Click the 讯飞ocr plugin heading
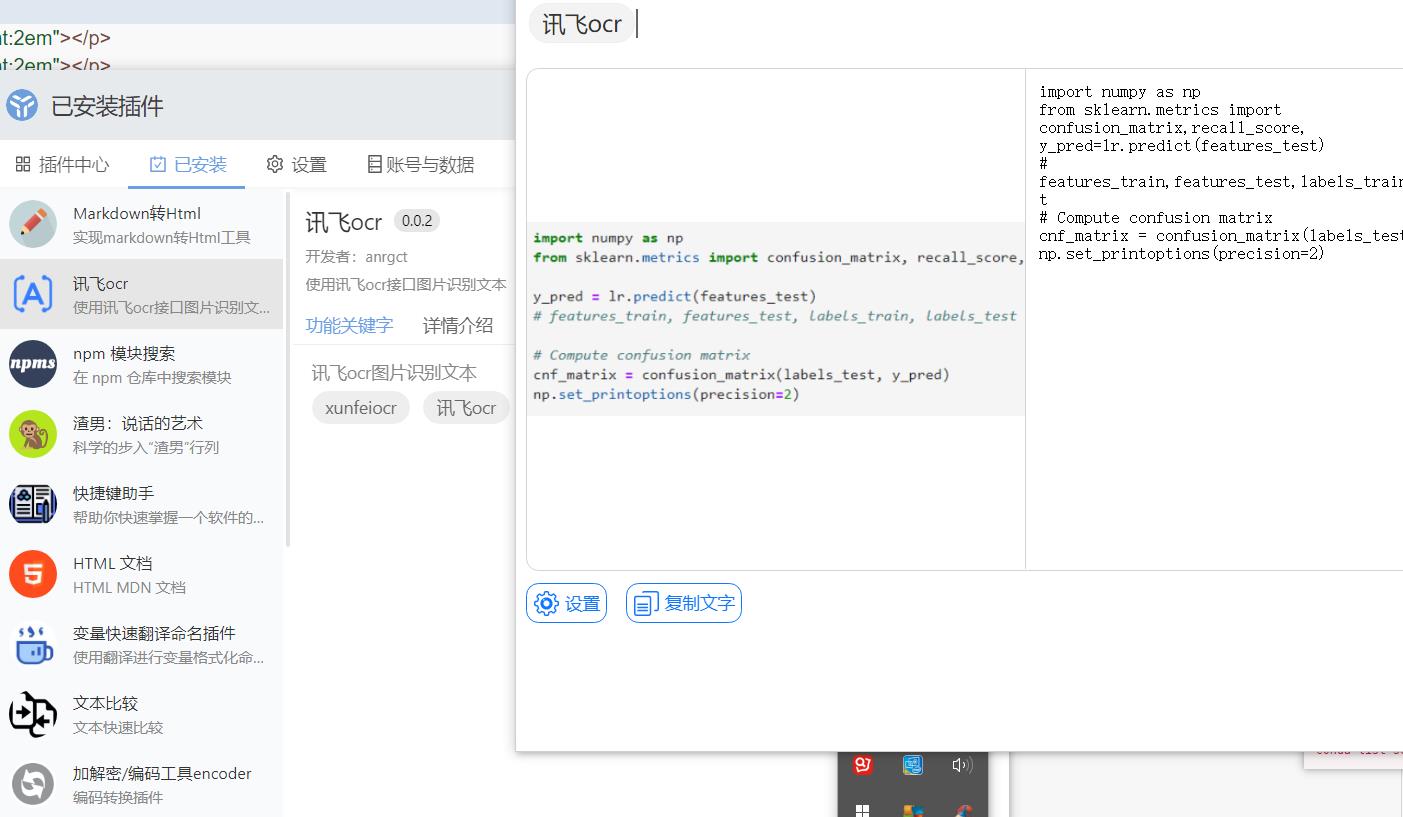 [x=344, y=222]
